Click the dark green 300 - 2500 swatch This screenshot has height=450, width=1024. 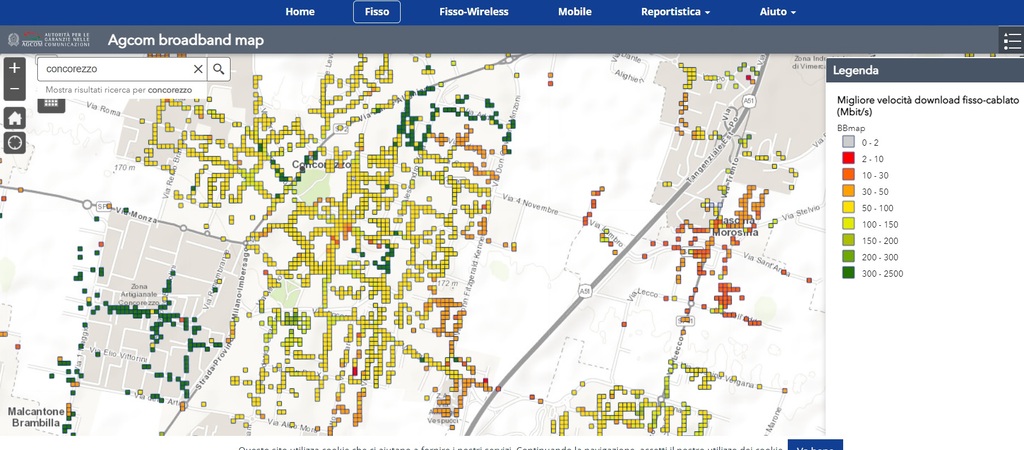(848, 273)
